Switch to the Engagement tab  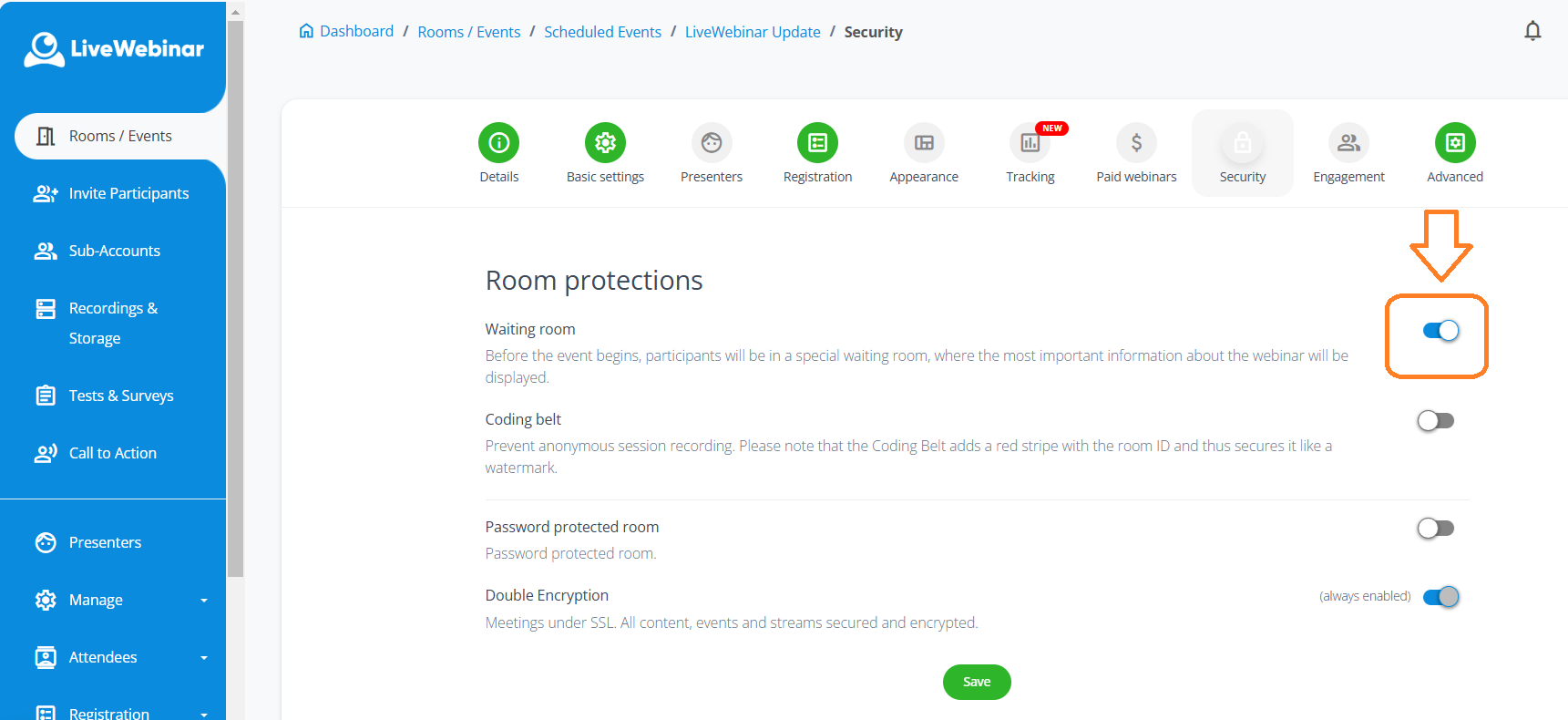click(1348, 152)
